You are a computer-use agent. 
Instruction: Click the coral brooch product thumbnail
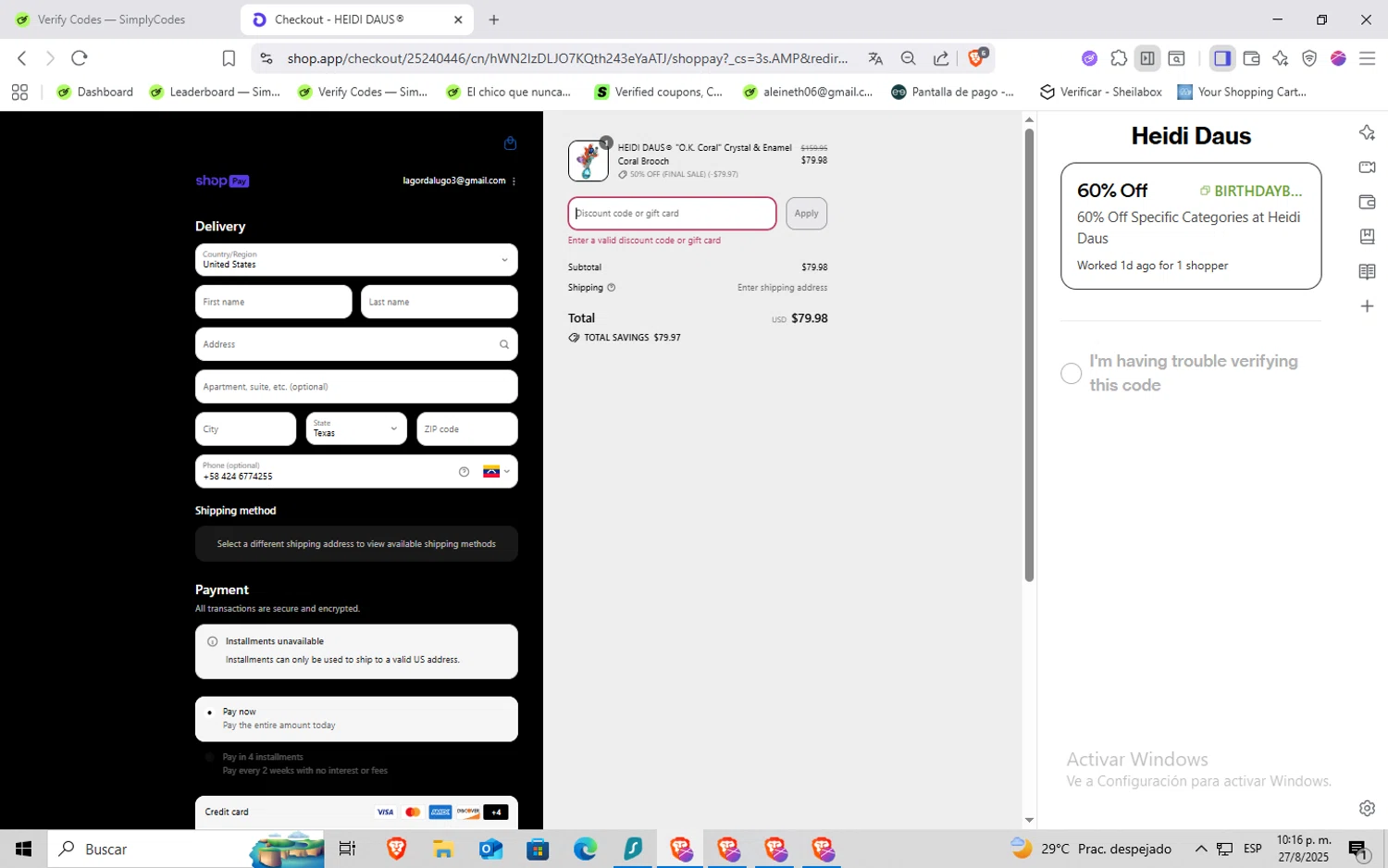coord(589,161)
